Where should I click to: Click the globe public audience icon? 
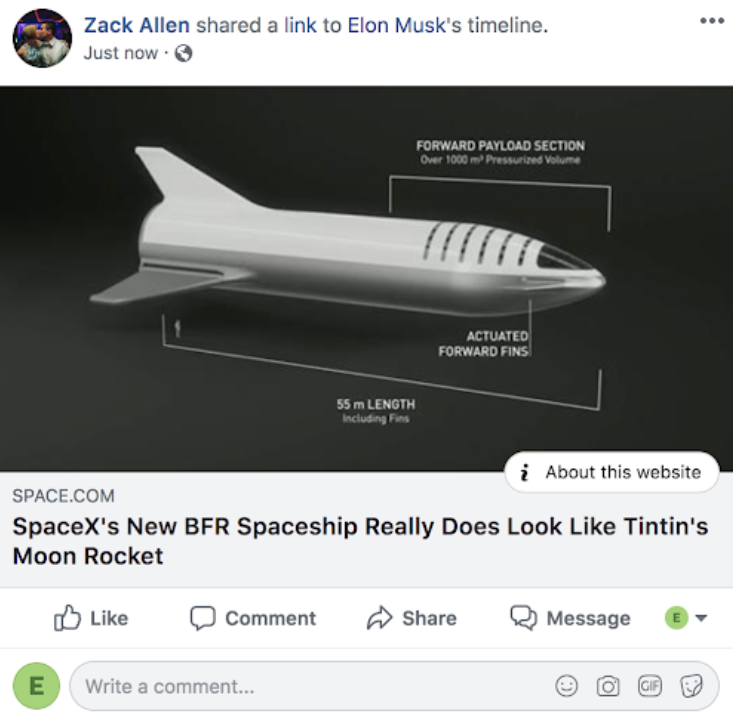[x=183, y=53]
